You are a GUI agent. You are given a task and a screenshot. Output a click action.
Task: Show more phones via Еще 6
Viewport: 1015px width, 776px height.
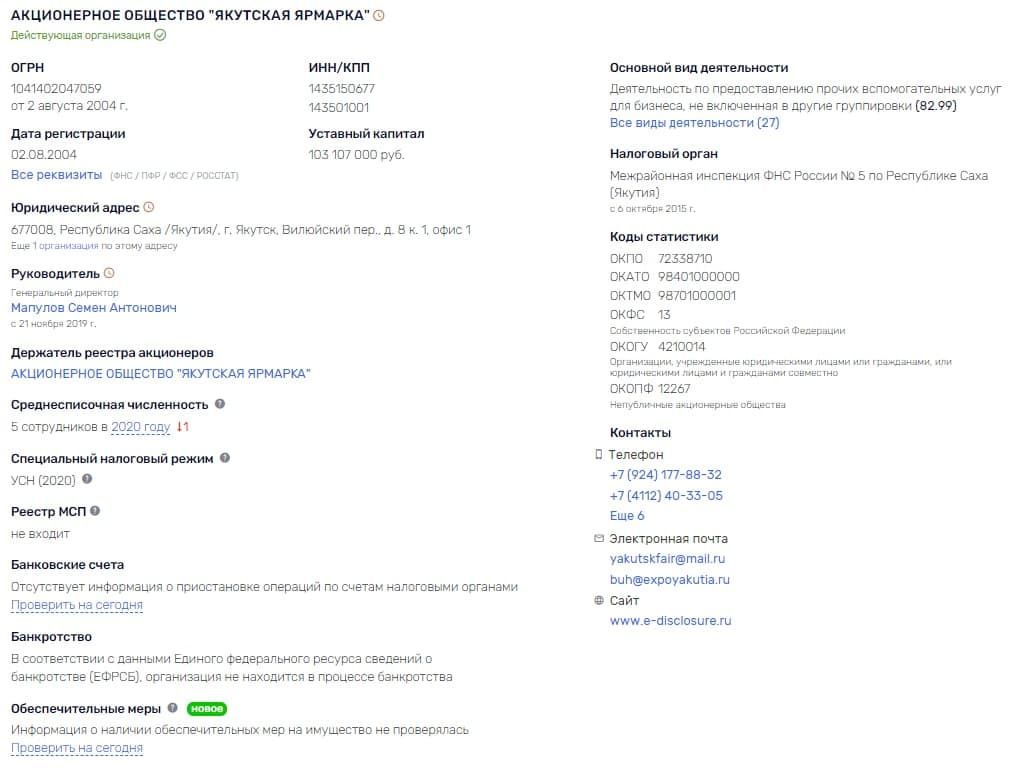(627, 516)
